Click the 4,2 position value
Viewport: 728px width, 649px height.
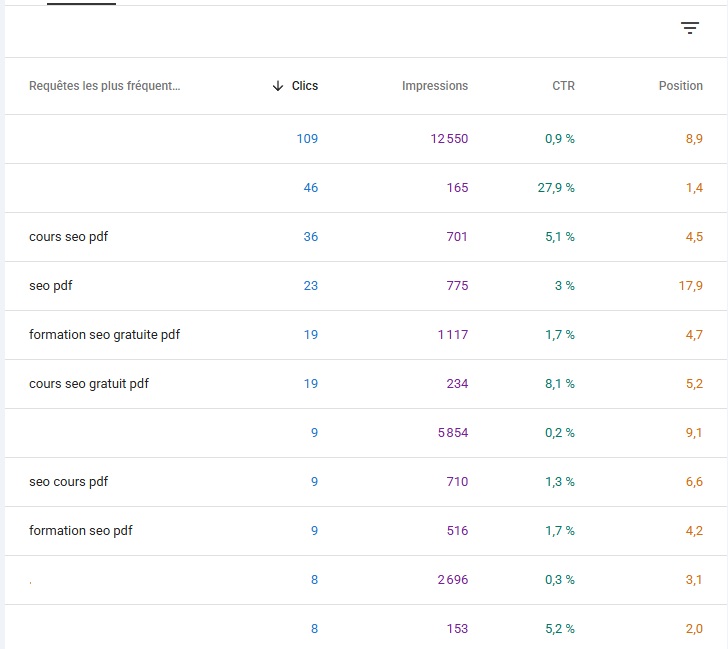(x=694, y=531)
